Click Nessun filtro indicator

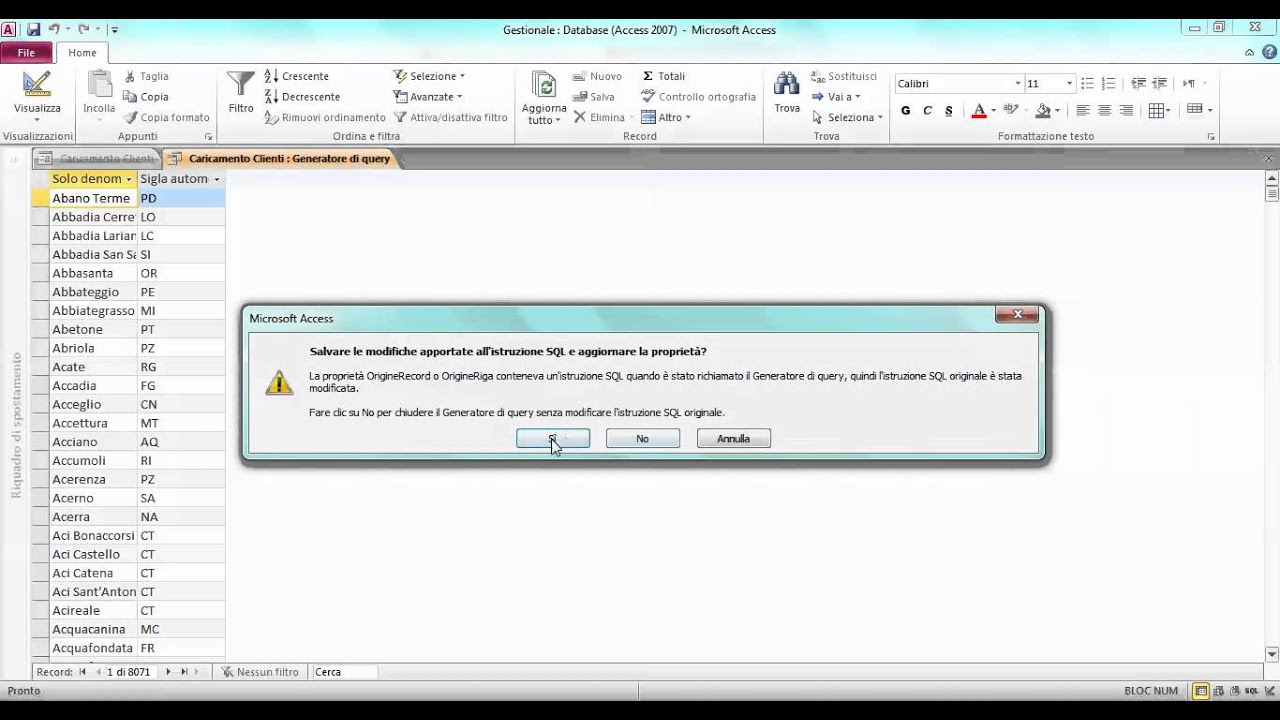tap(260, 672)
